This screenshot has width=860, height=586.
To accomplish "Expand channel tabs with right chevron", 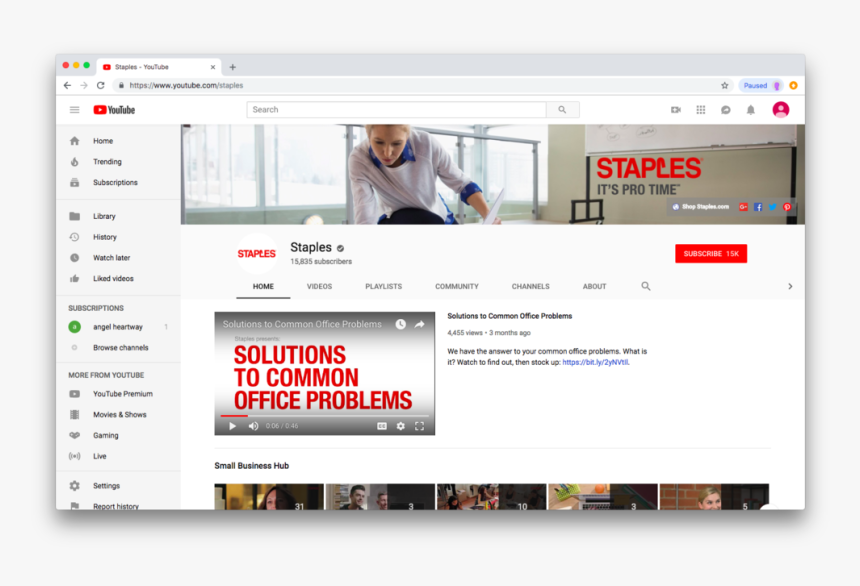I will click(790, 286).
